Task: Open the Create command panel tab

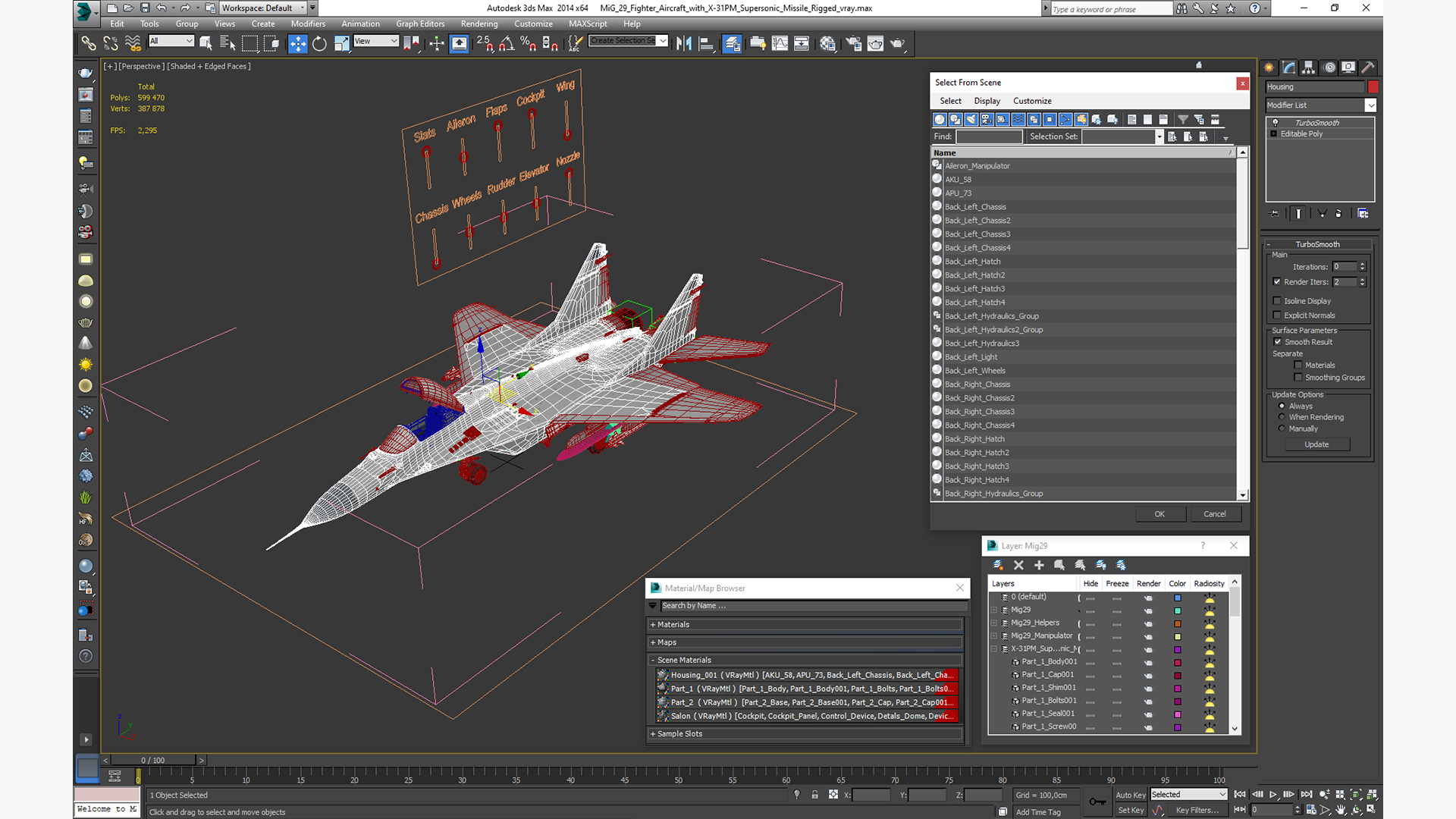Action: pos(1269,67)
